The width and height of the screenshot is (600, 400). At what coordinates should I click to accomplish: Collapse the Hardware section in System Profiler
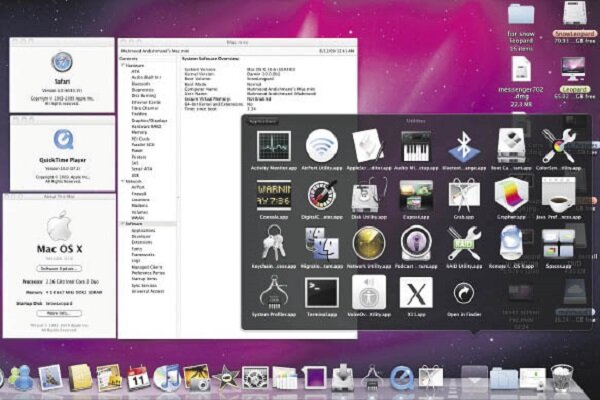(x=123, y=65)
